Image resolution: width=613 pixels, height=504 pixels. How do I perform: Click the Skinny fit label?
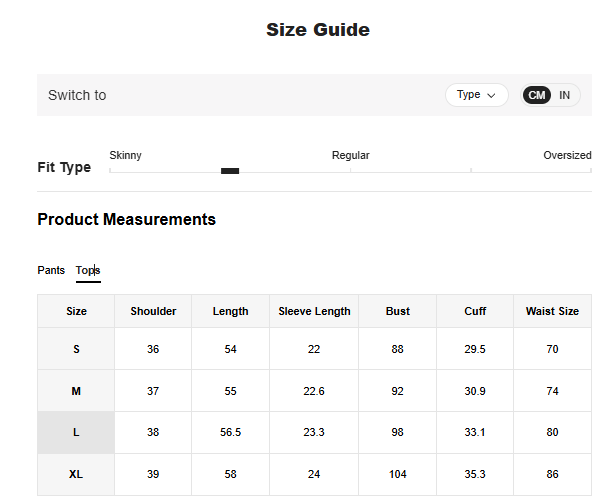pos(125,155)
